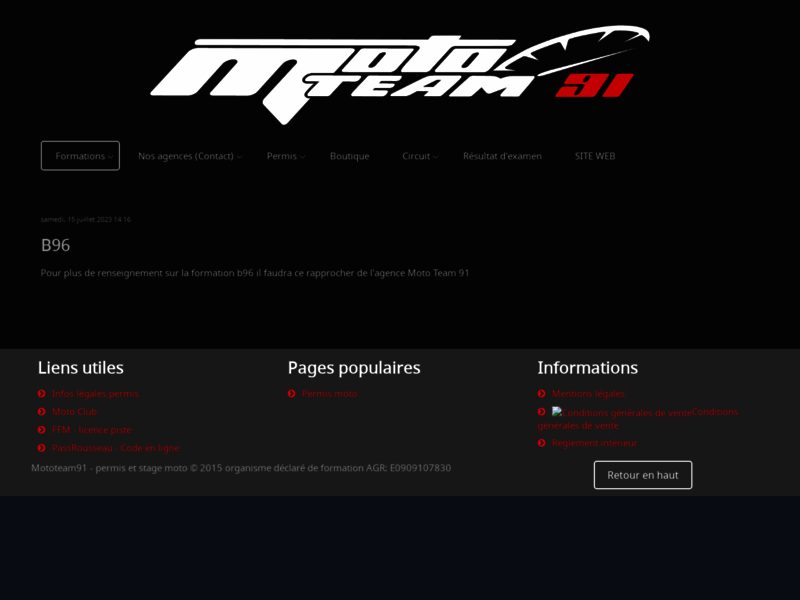Click the Informations footer heading
Screen dimensions: 800x600
tap(588, 367)
